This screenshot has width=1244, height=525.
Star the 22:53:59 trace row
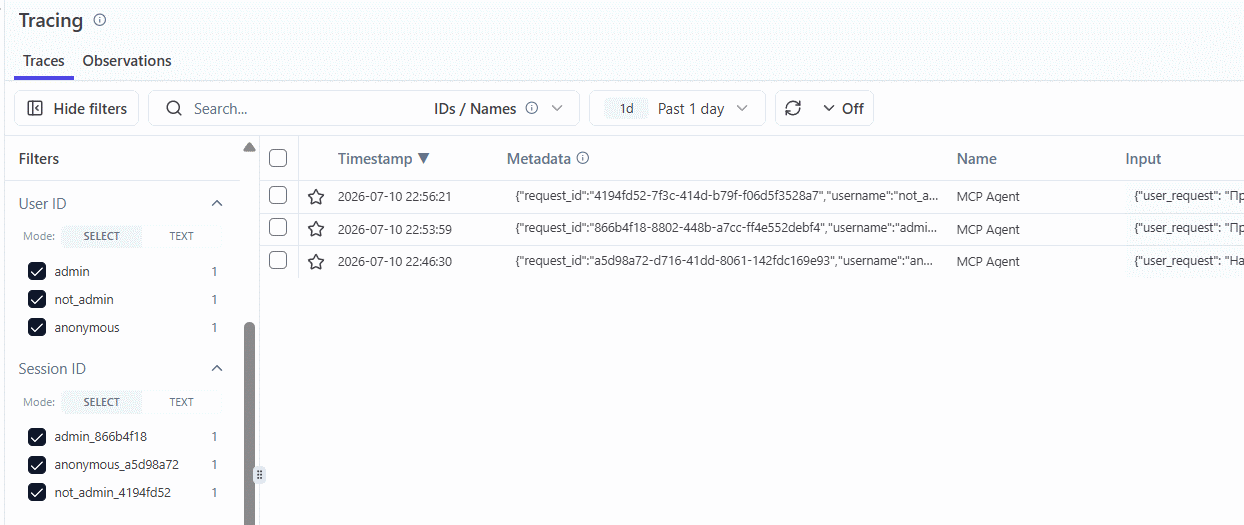click(x=316, y=229)
